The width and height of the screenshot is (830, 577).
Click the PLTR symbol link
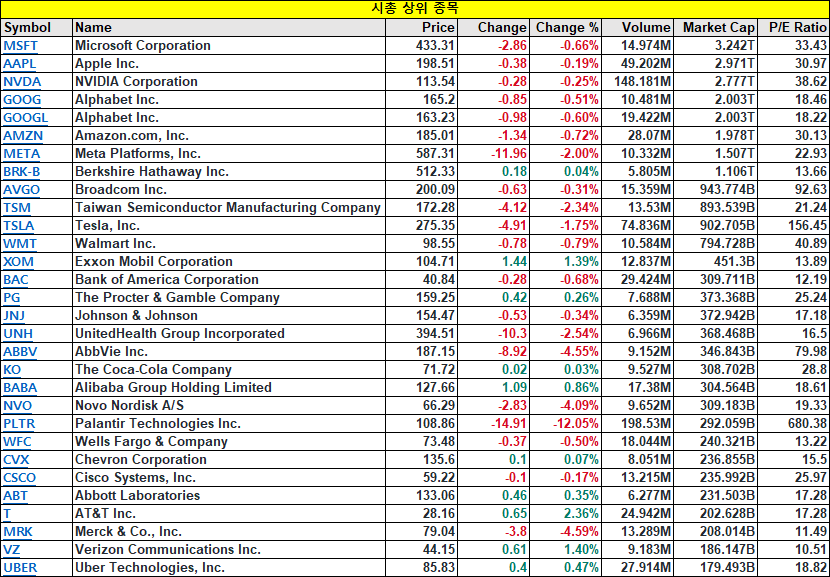point(19,423)
